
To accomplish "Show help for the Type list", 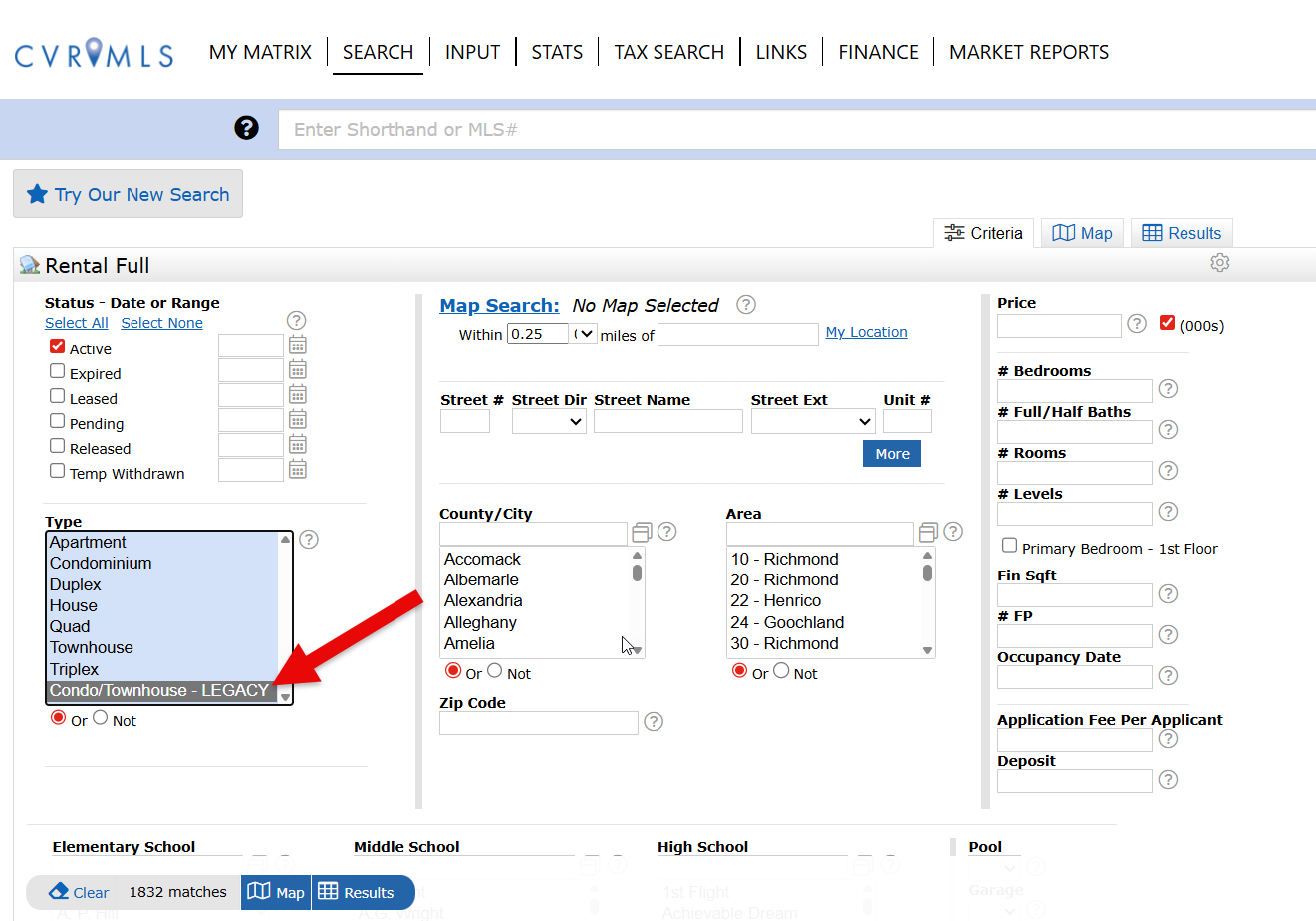I will click(309, 540).
